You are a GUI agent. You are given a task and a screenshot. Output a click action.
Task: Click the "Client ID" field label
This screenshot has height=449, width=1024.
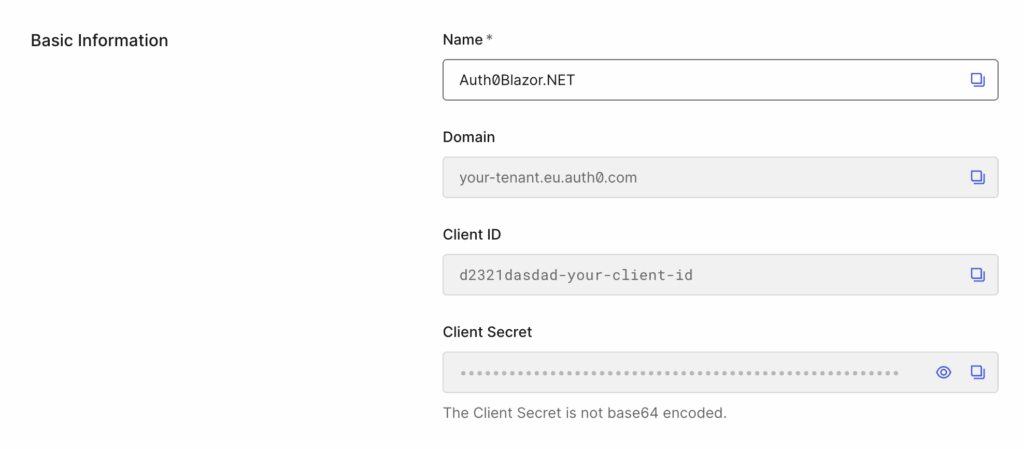472,234
